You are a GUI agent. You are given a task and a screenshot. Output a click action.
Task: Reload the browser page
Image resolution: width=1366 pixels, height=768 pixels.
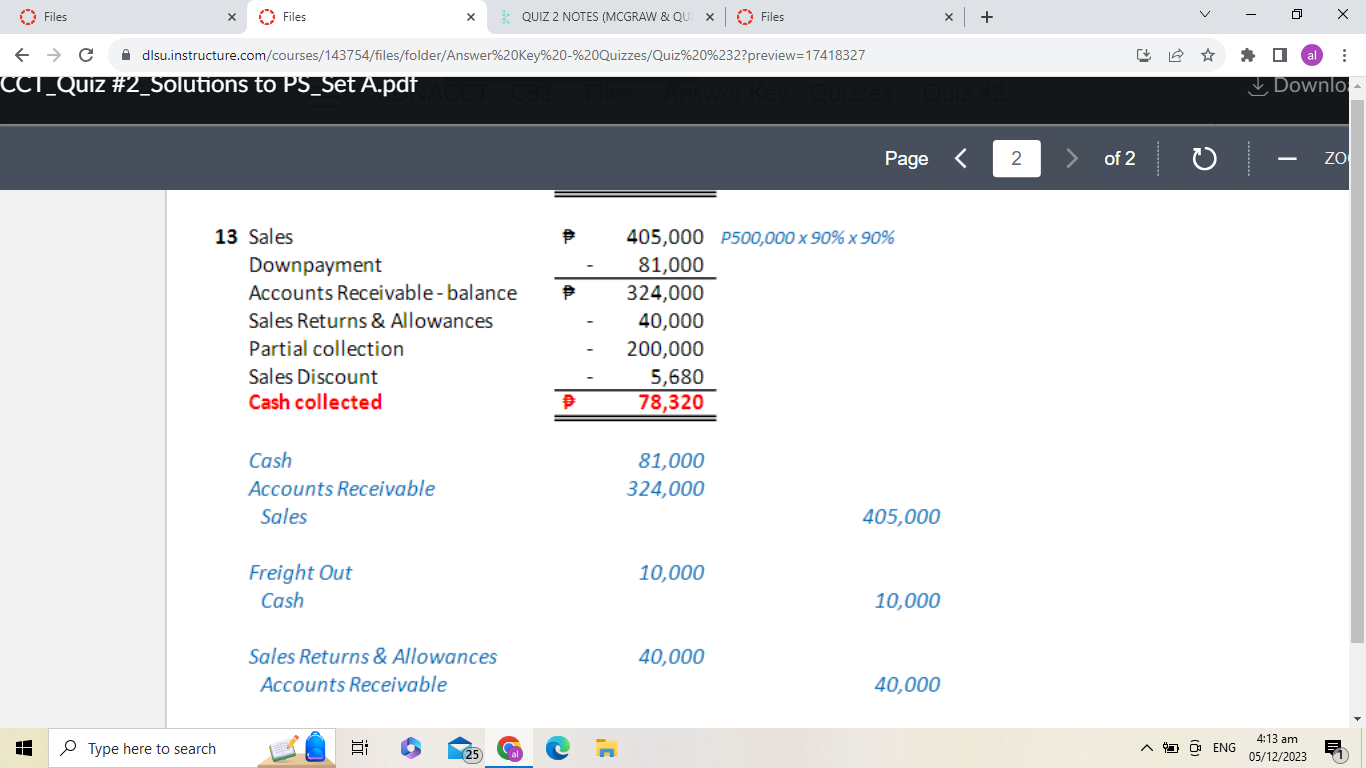[86, 55]
